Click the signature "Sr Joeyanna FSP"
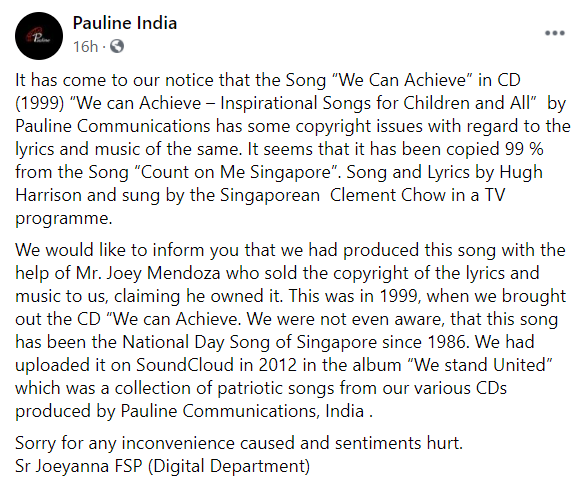 coord(79,466)
